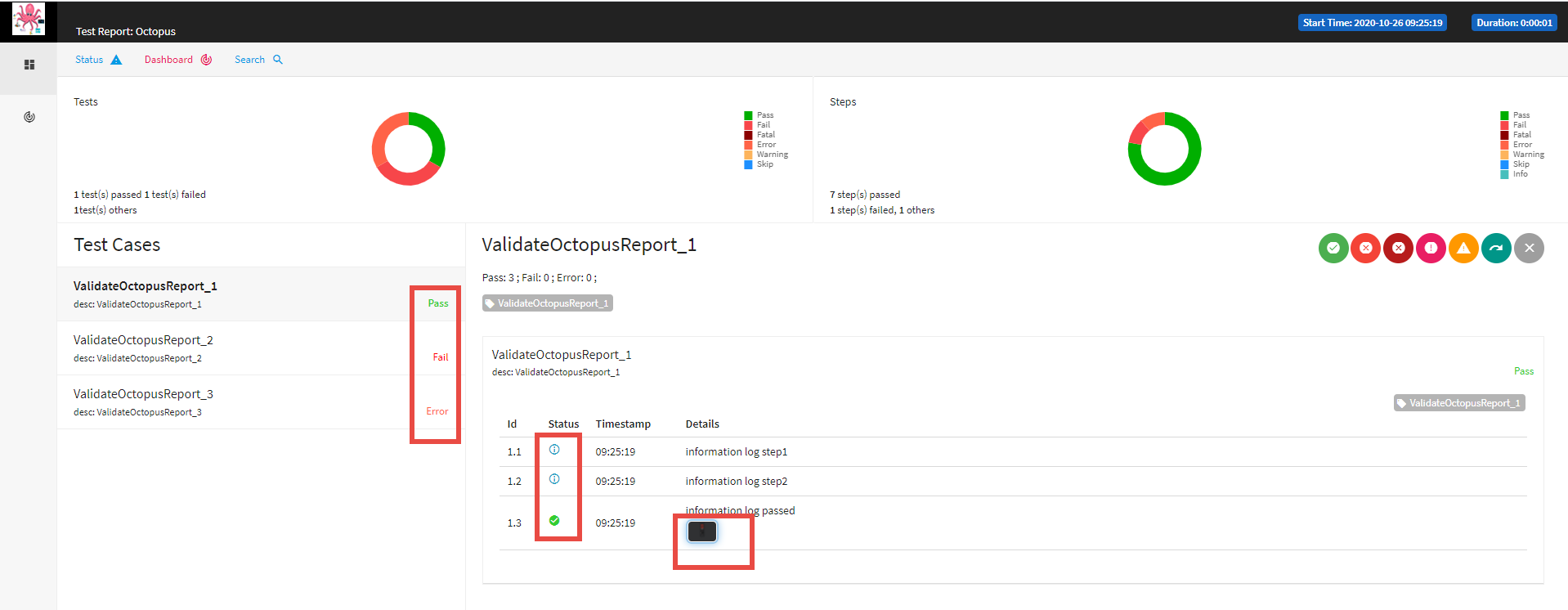Select the ValidateOctopusReport_3 test case
The height and width of the screenshot is (610, 1568).
pyautogui.click(x=261, y=402)
